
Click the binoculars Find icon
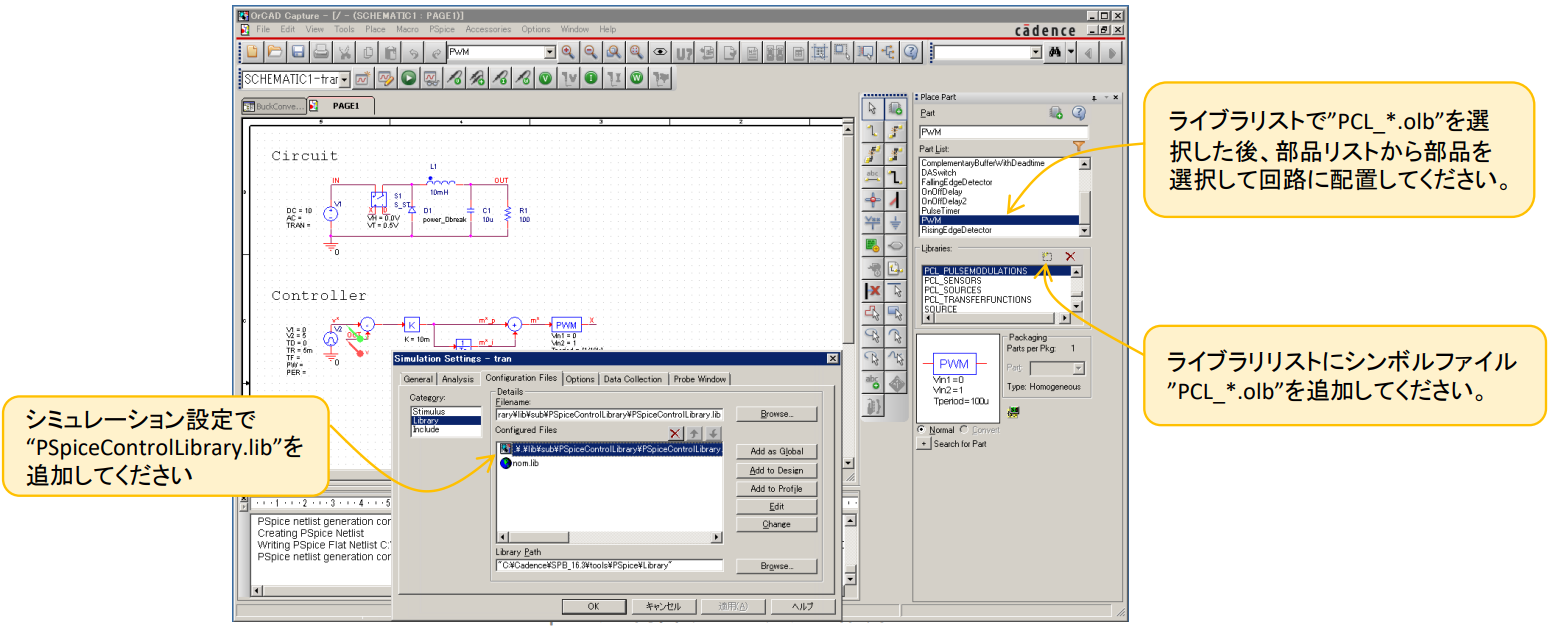coord(1054,52)
